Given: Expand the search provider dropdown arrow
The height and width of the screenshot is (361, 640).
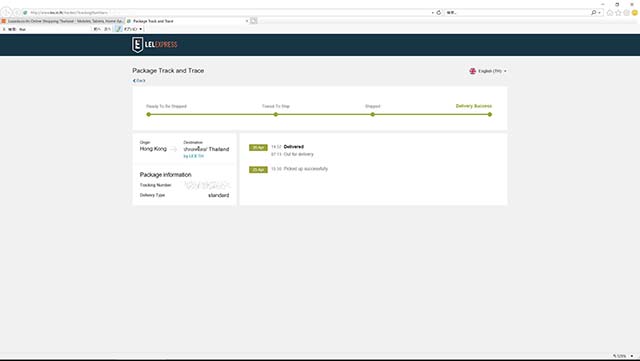Looking at the screenshot, I should (x=599, y=13).
